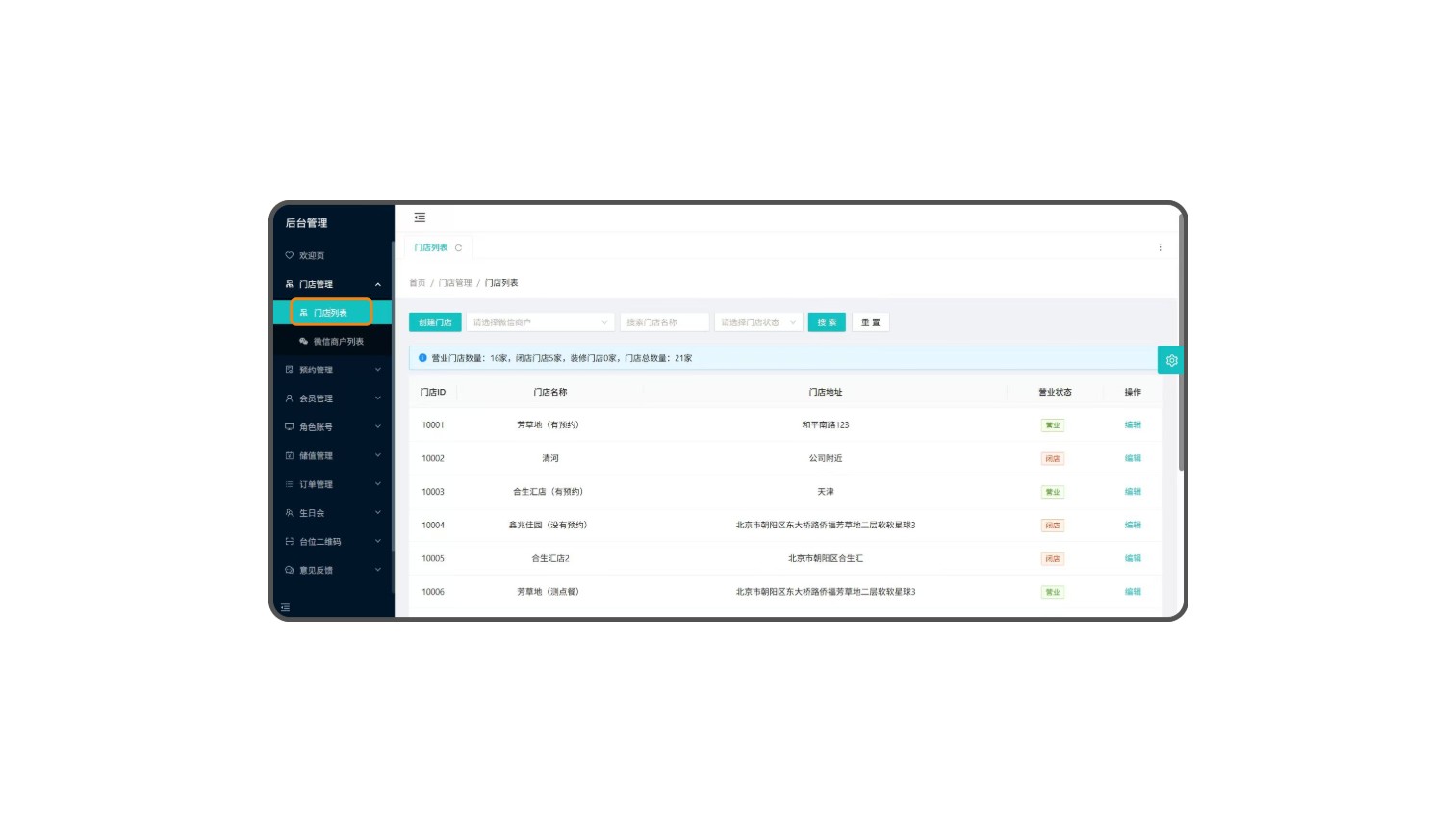Open the 请选择门店状态 dropdown
The image size is (1456, 821).
758,322
